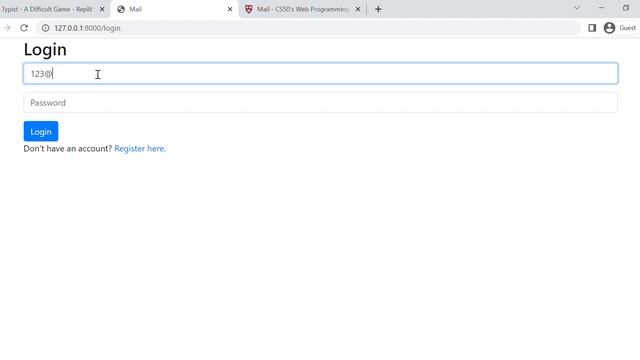640x360 pixels.
Task: View site information icon in address bar
Action: click(45, 28)
